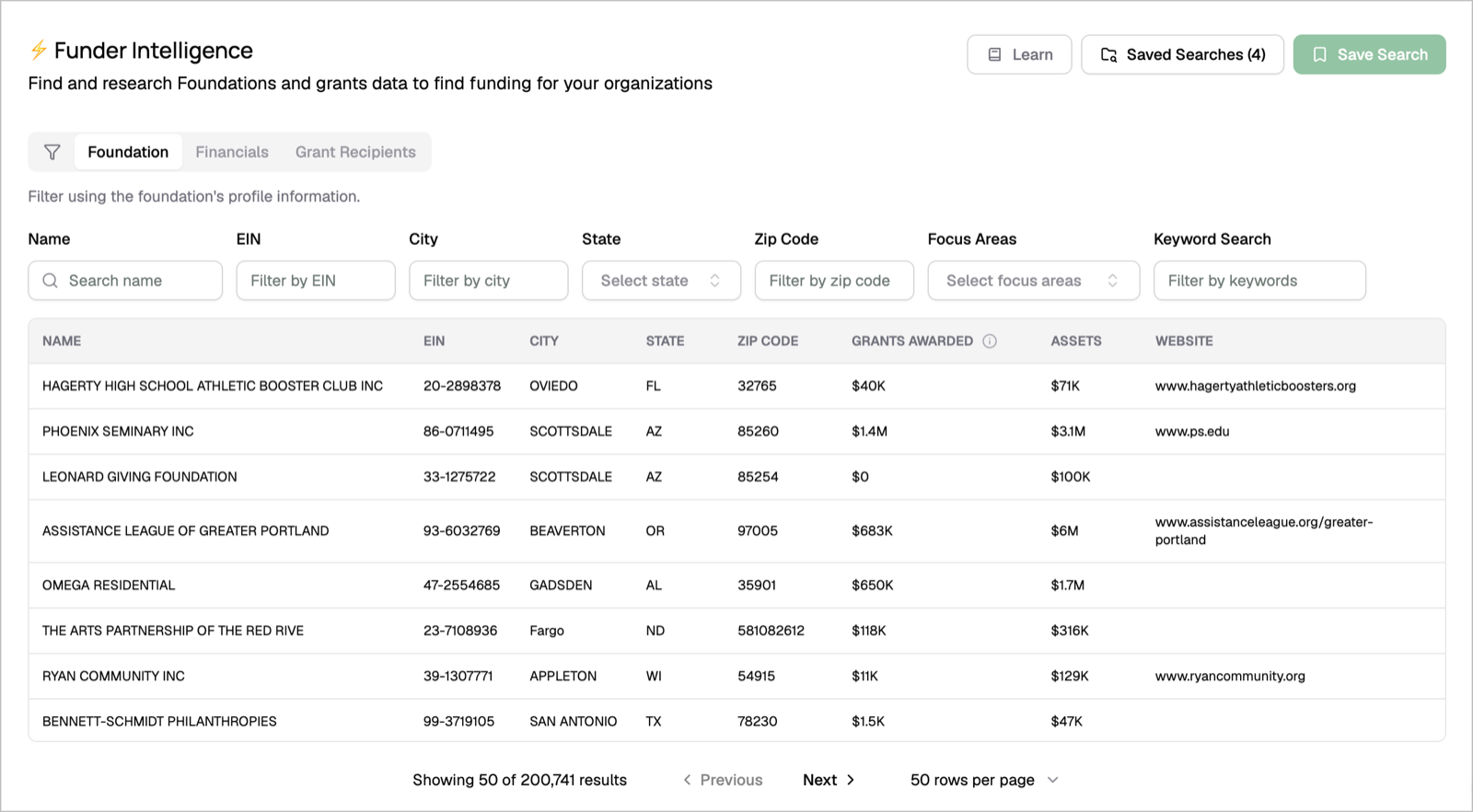Click the $683K grants awarded value

tap(872, 531)
